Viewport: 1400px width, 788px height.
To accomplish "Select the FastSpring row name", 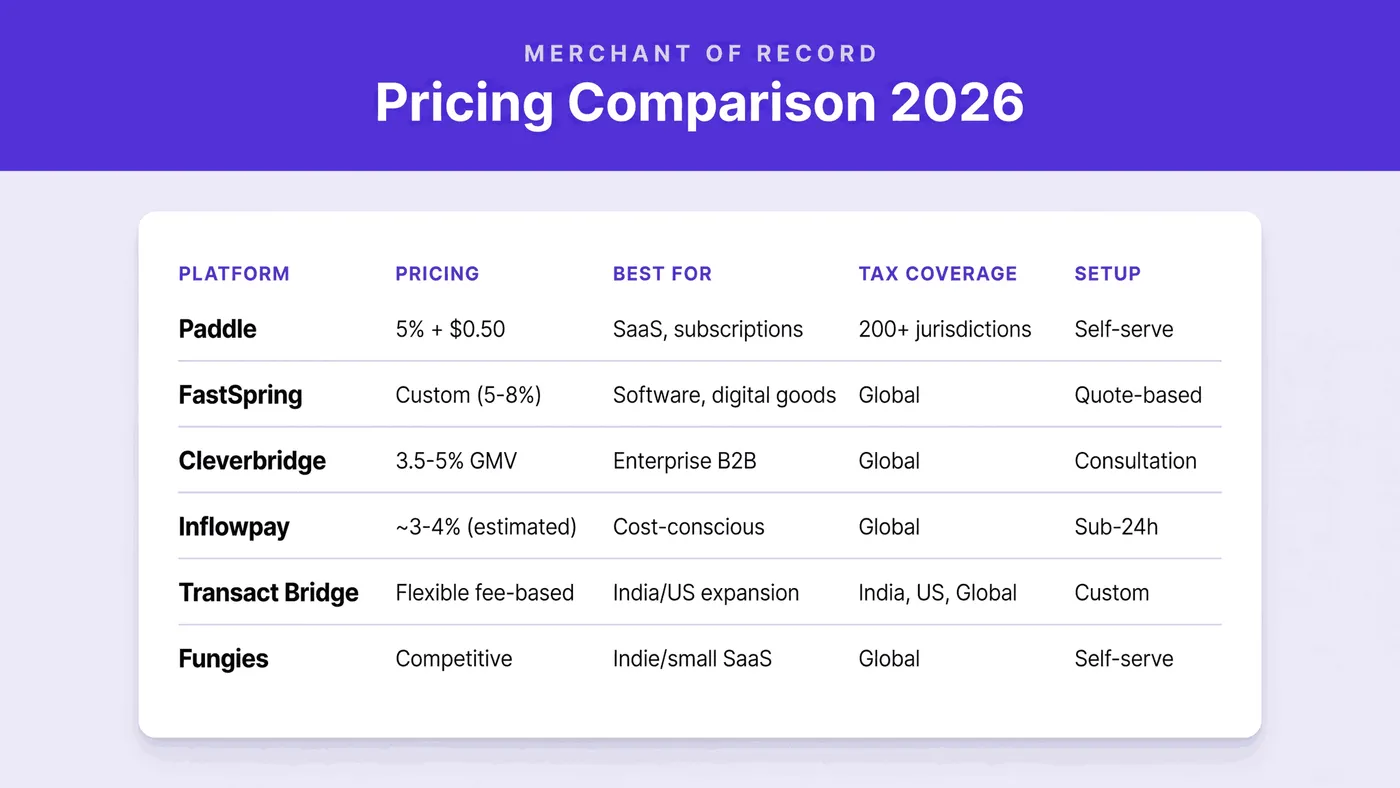I will 240,395.
